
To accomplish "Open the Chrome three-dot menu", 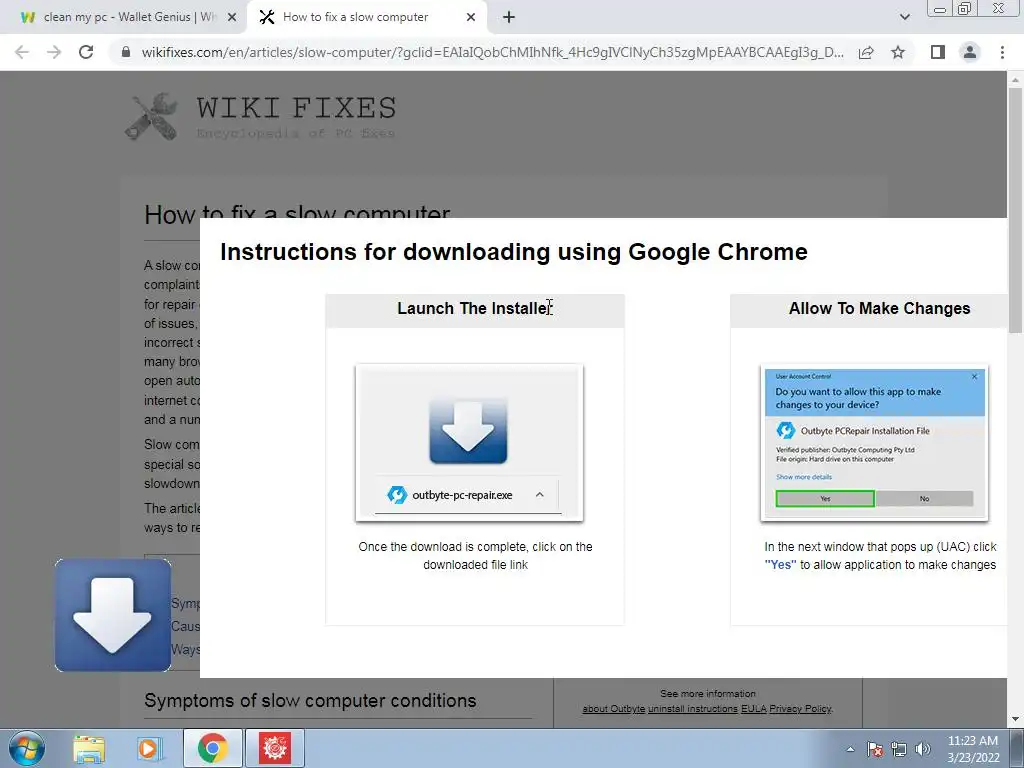I will coord(1002,52).
